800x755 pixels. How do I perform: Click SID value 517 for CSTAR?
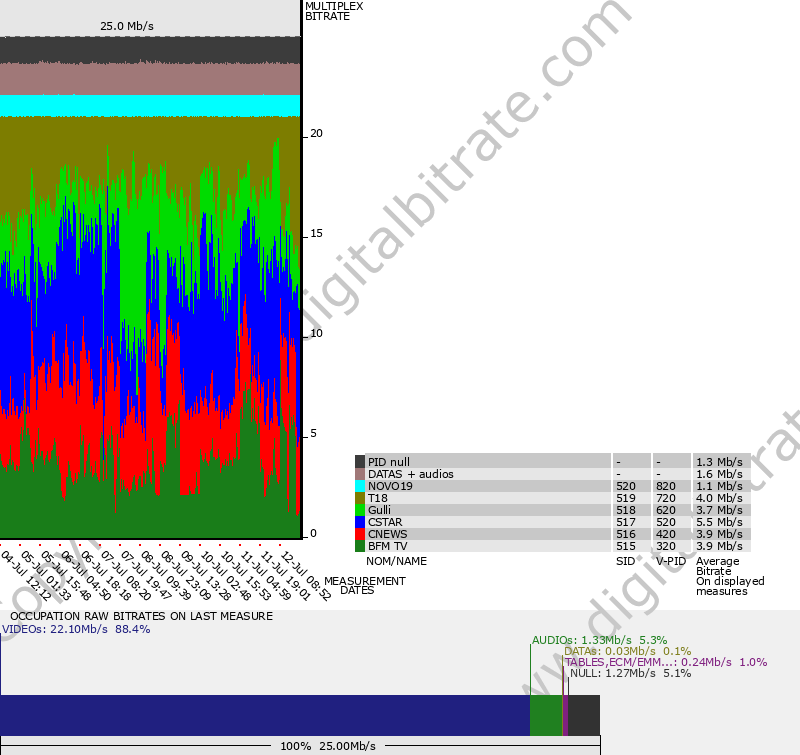click(x=626, y=522)
